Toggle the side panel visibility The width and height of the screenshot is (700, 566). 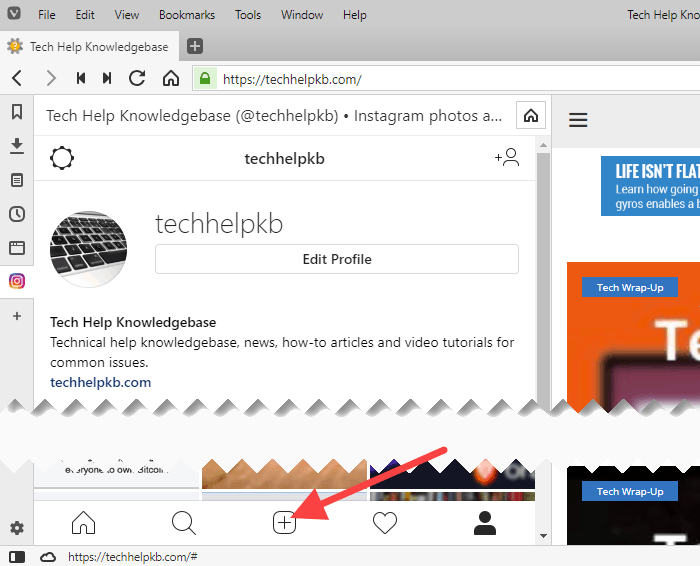[x=17, y=557]
